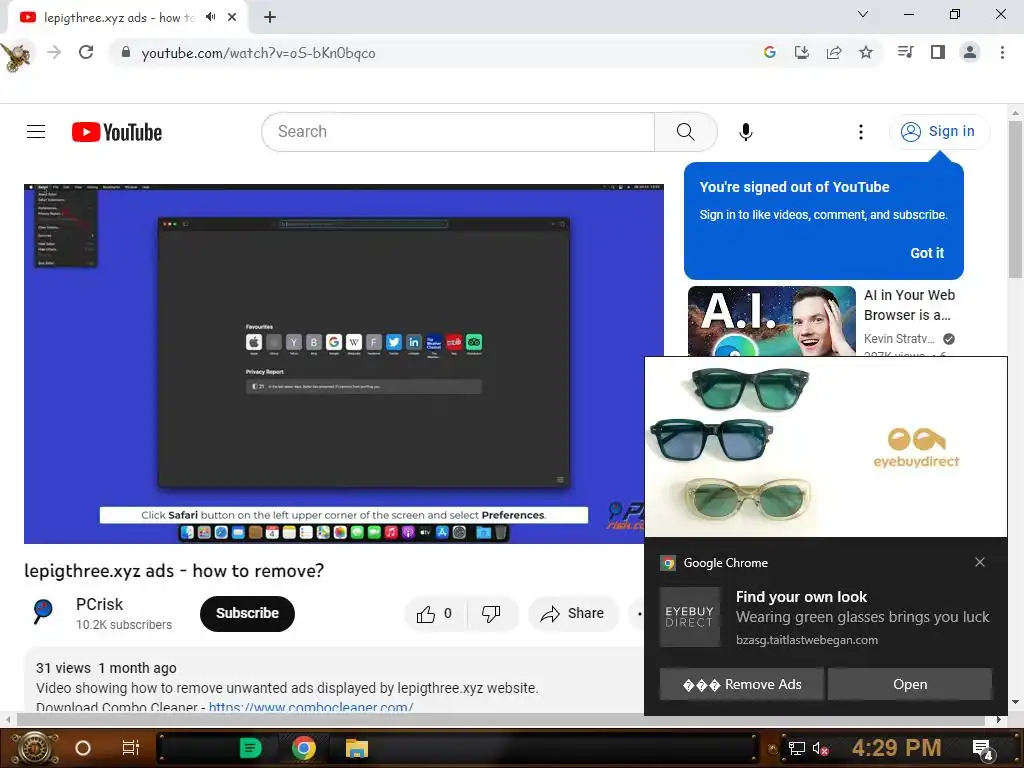Viewport: 1024px width, 768px height.
Task: Open the combocleaner.com link in description
Action: tap(311, 707)
